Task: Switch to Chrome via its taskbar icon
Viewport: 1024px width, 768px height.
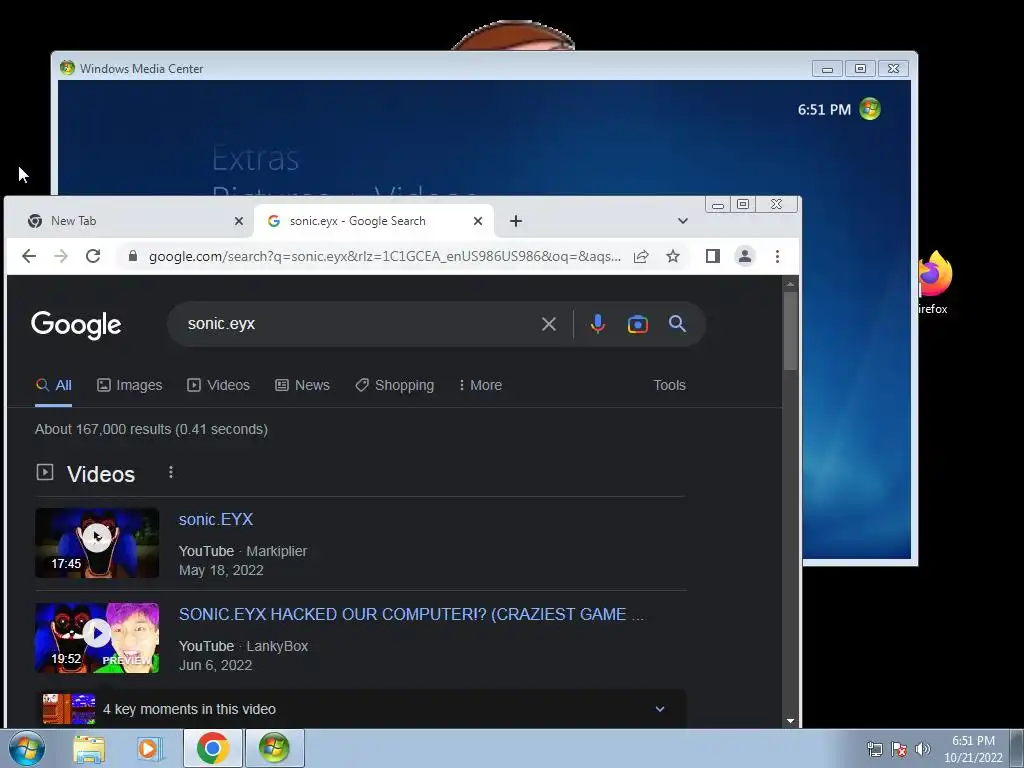Action: click(212, 748)
